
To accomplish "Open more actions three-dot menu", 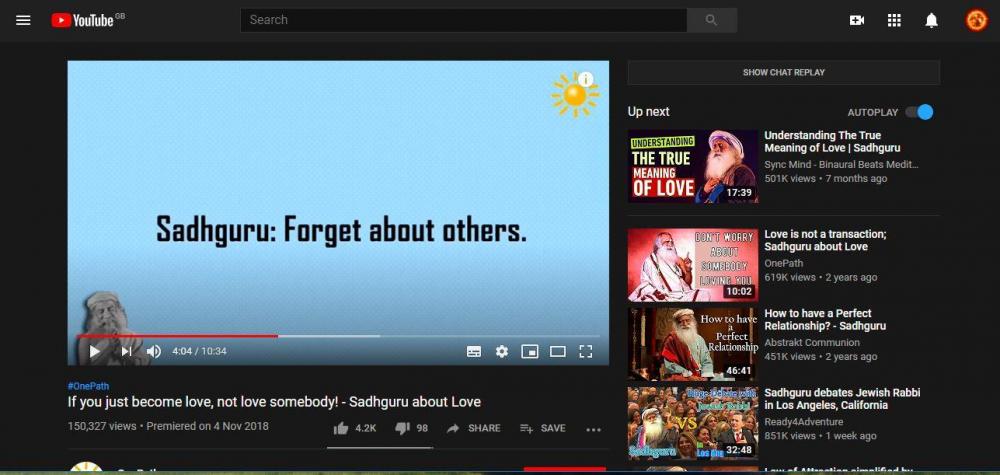I will (593, 429).
